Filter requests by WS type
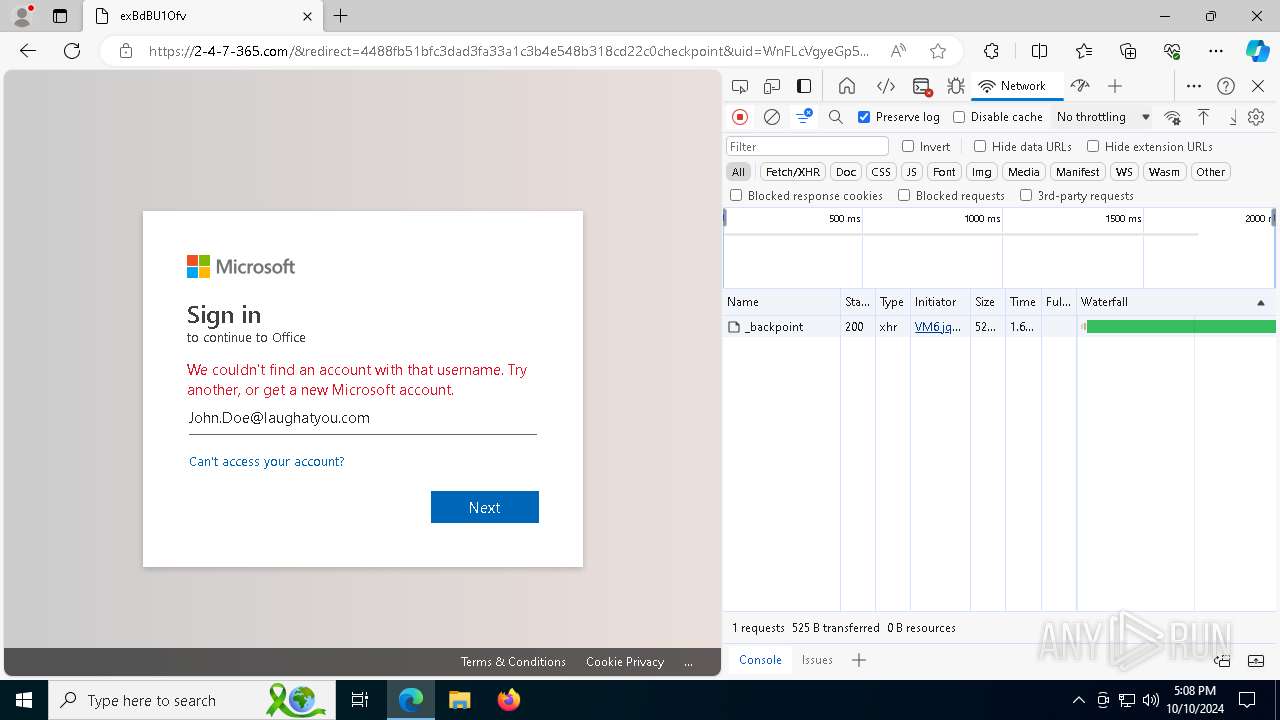The image size is (1280, 720). click(x=1124, y=172)
